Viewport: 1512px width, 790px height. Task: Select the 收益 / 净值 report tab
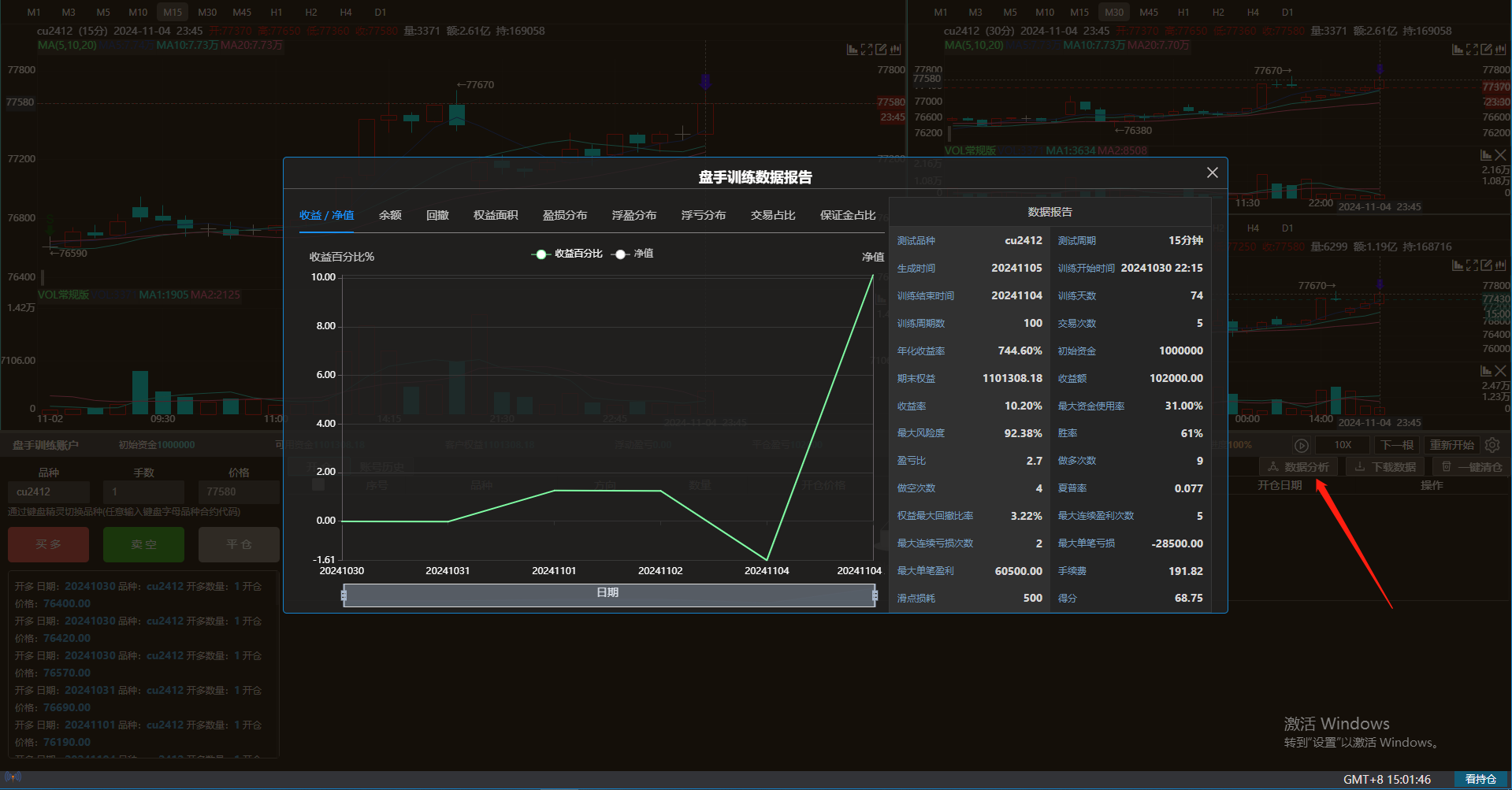point(326,215)
